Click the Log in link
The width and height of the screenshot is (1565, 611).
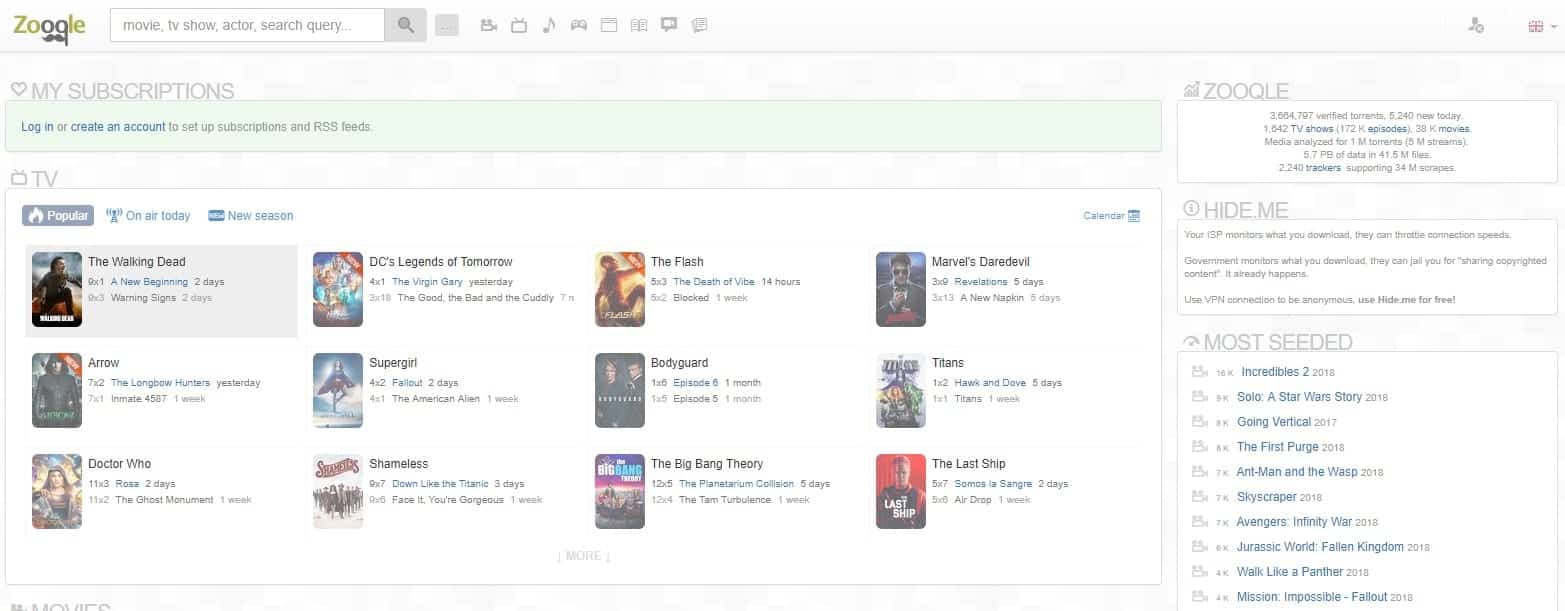pyautogui.click(x=37, y=127)
